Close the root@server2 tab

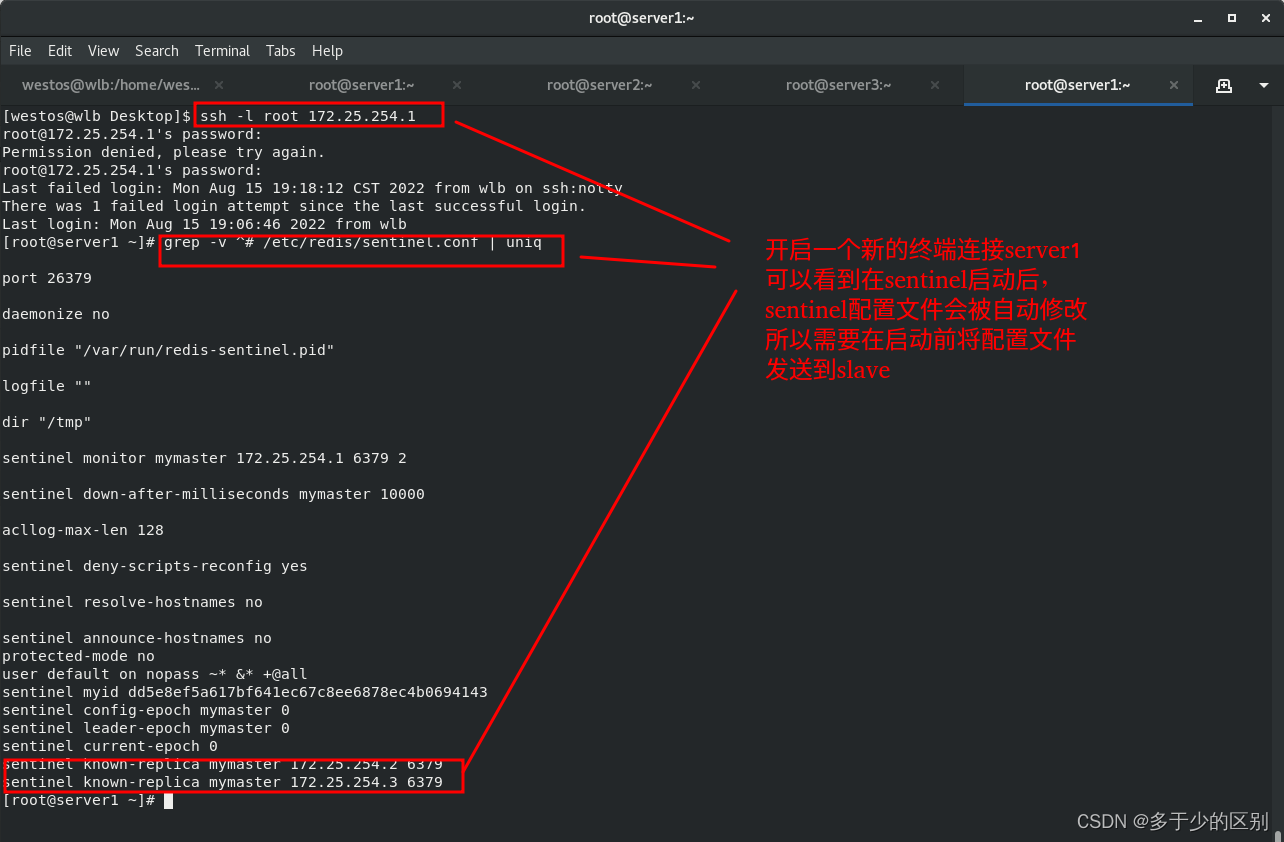697,85
